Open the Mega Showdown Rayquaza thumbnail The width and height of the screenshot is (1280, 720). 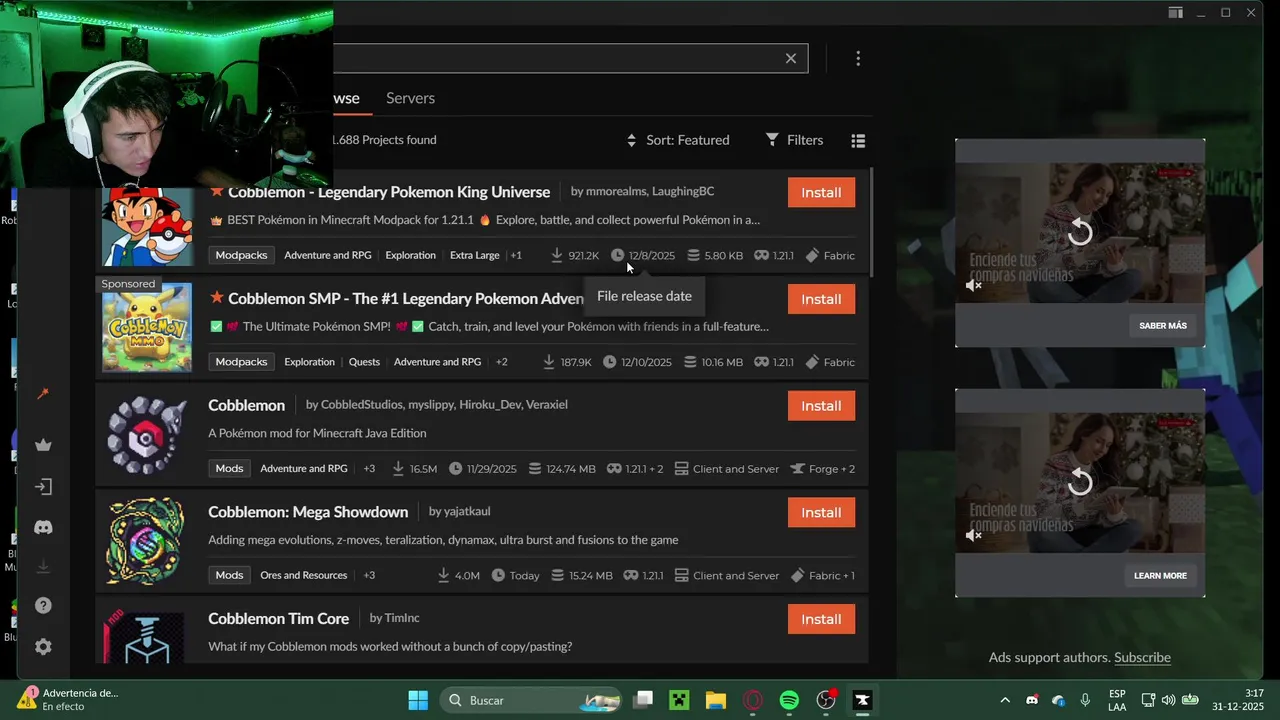pyautogui.click(x=147, y=541)
